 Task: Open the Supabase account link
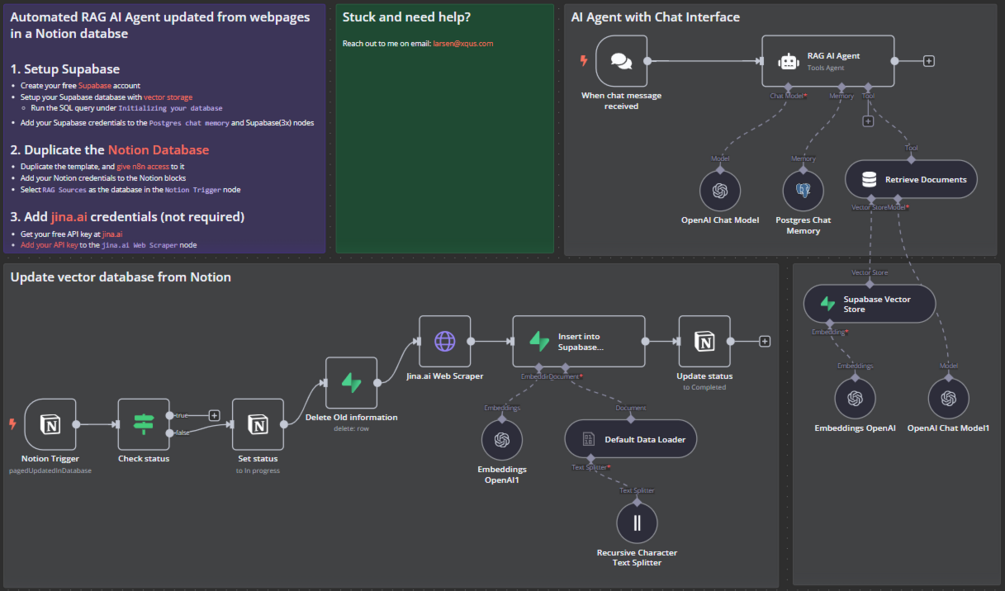point(95,85)
